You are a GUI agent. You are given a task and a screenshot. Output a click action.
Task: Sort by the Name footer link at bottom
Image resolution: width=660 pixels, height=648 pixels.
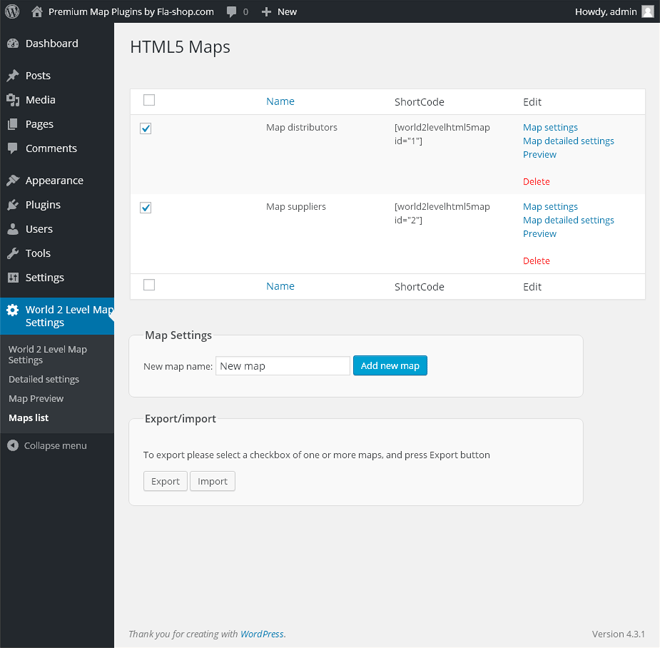coord(280,286)
